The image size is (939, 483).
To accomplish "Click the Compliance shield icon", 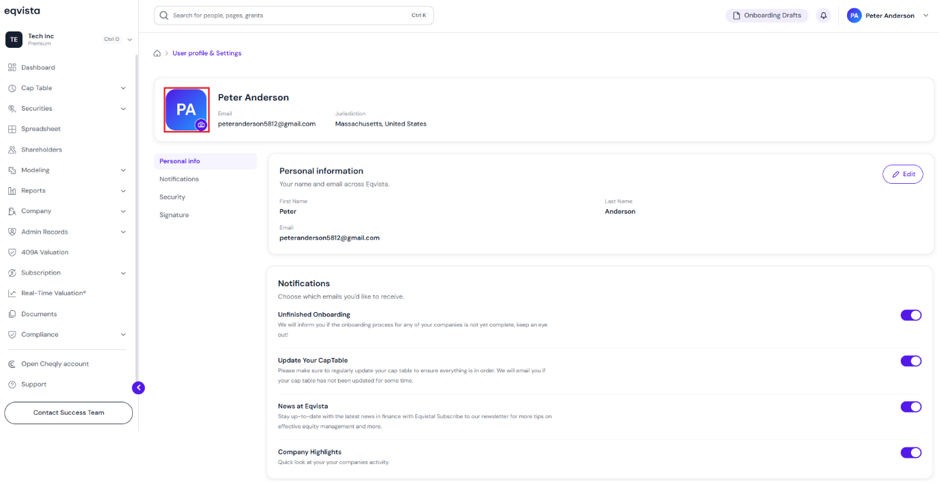I will pos(12,335).
